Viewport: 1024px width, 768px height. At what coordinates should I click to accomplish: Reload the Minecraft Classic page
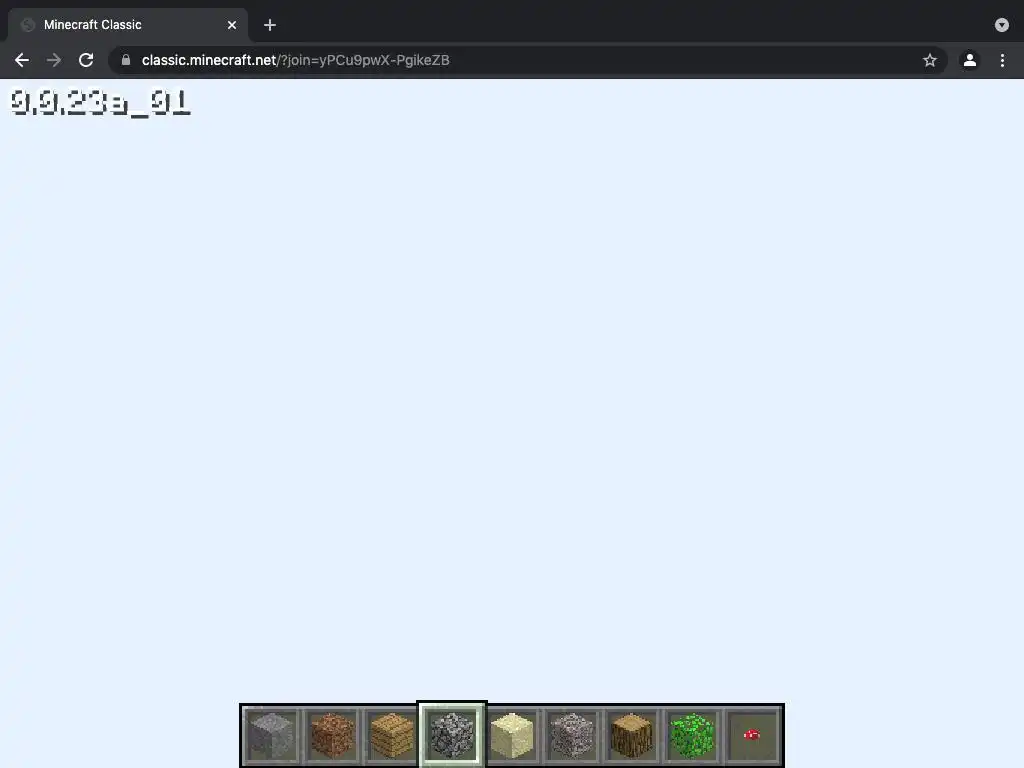pyautogui.click(x=86, y=60)
